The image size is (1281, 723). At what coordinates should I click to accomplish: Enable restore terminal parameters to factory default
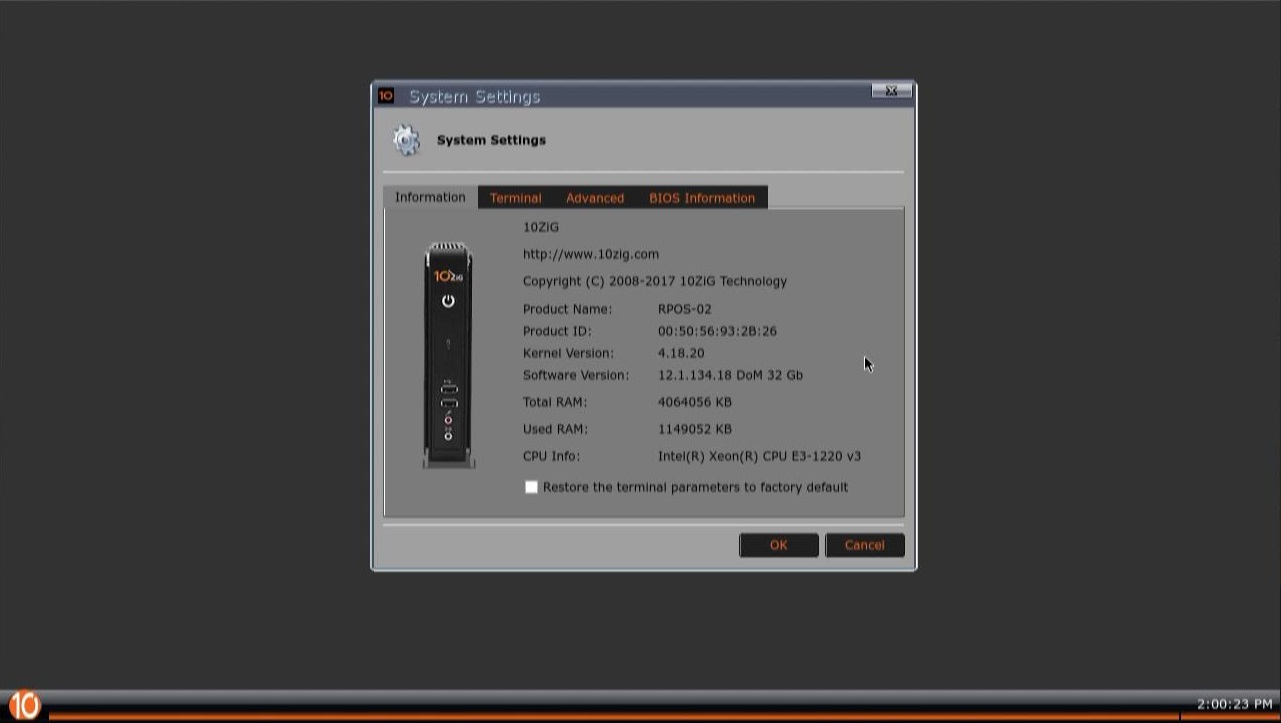tap(531, 487)
